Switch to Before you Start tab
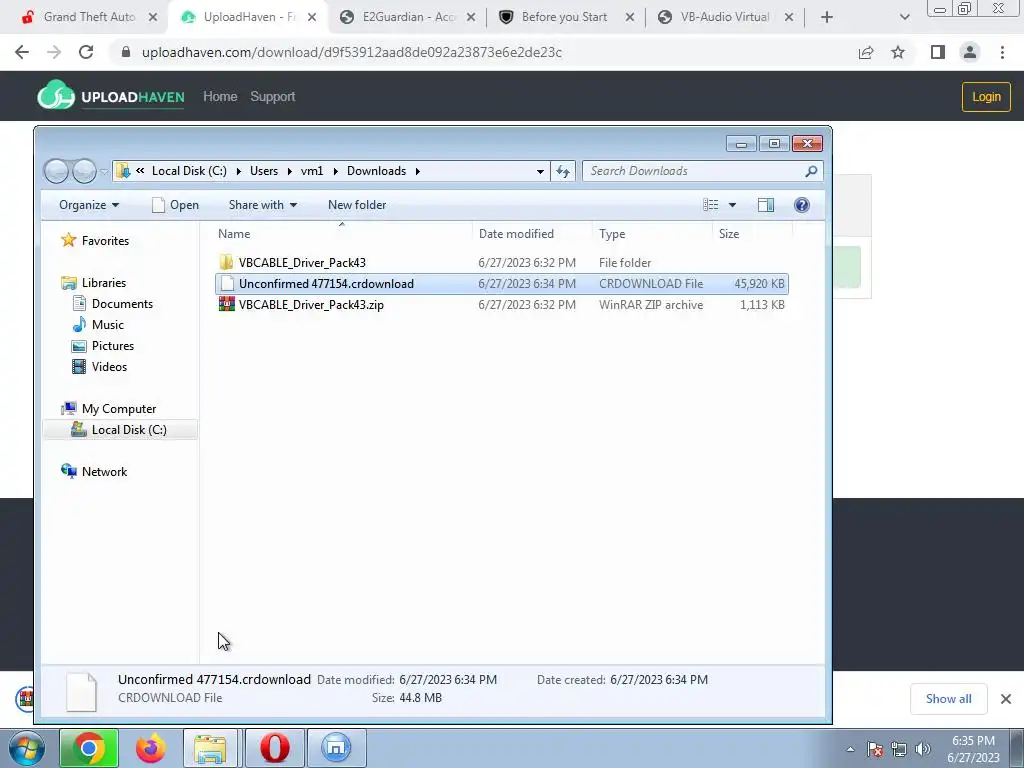 coord(564,17)
